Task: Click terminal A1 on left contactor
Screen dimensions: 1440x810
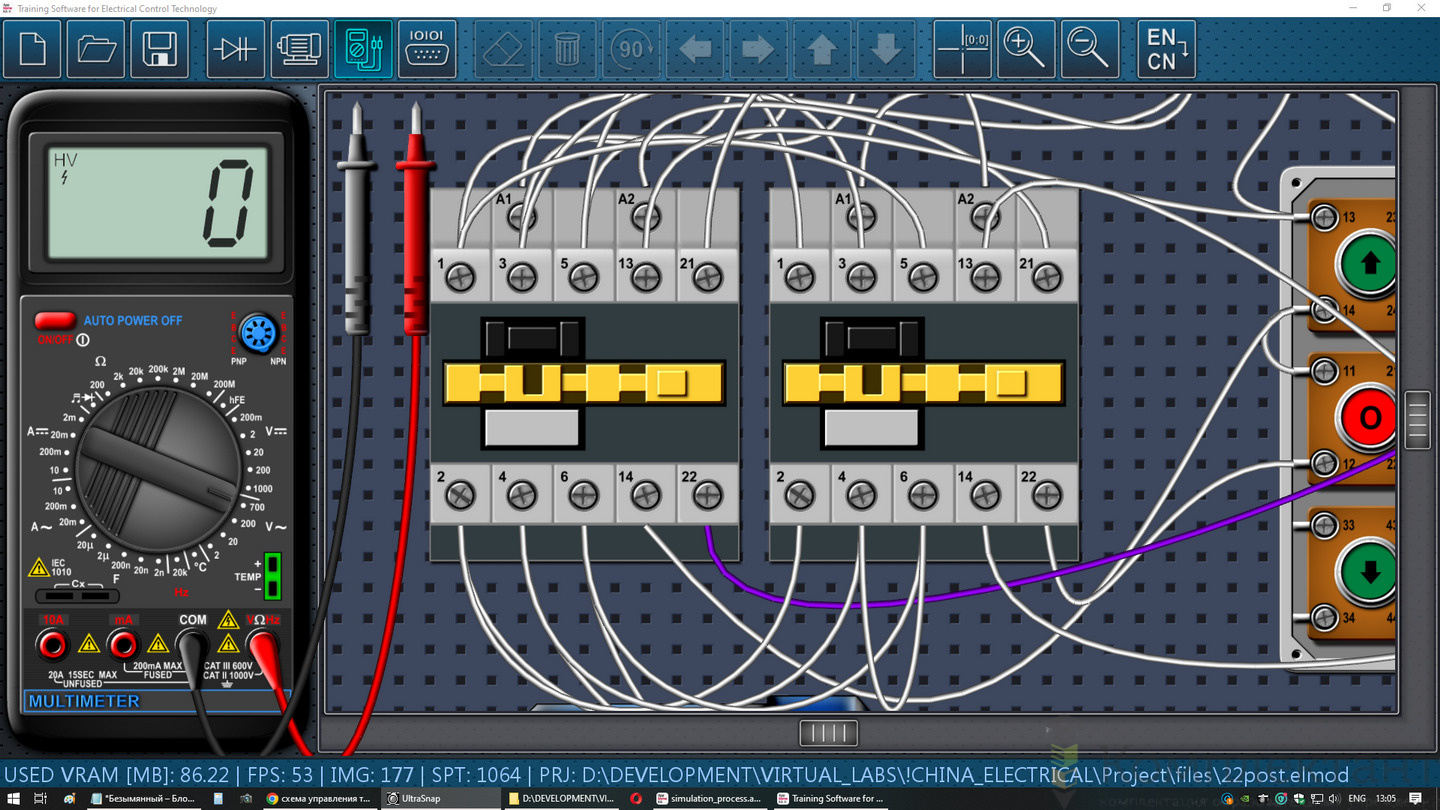Action: click(x=521, y=216)
